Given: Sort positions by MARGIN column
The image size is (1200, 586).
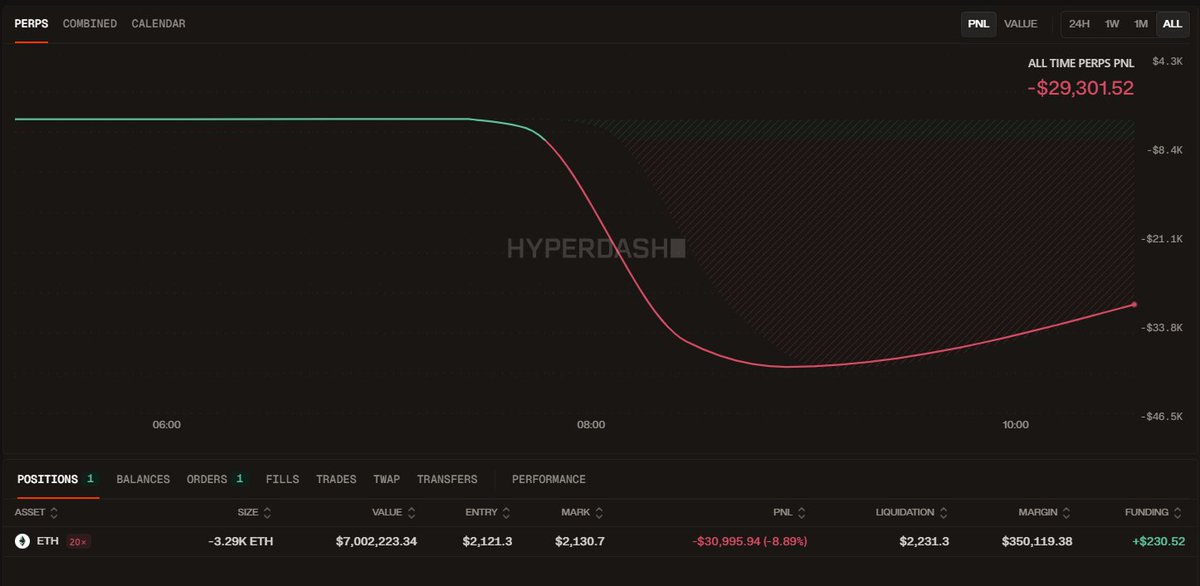Looking at the screenshot, I should (x=1066, y=511).
